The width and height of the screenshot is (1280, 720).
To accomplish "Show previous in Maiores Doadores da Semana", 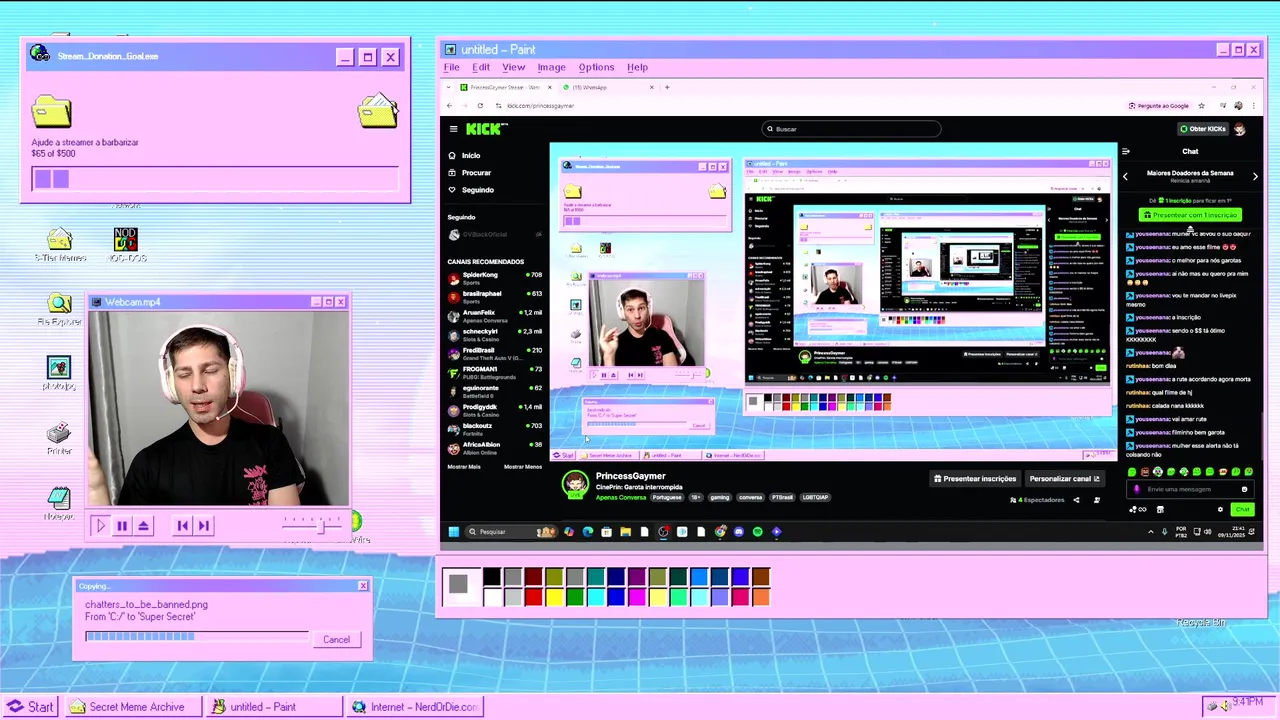I will pos(1125,177).
